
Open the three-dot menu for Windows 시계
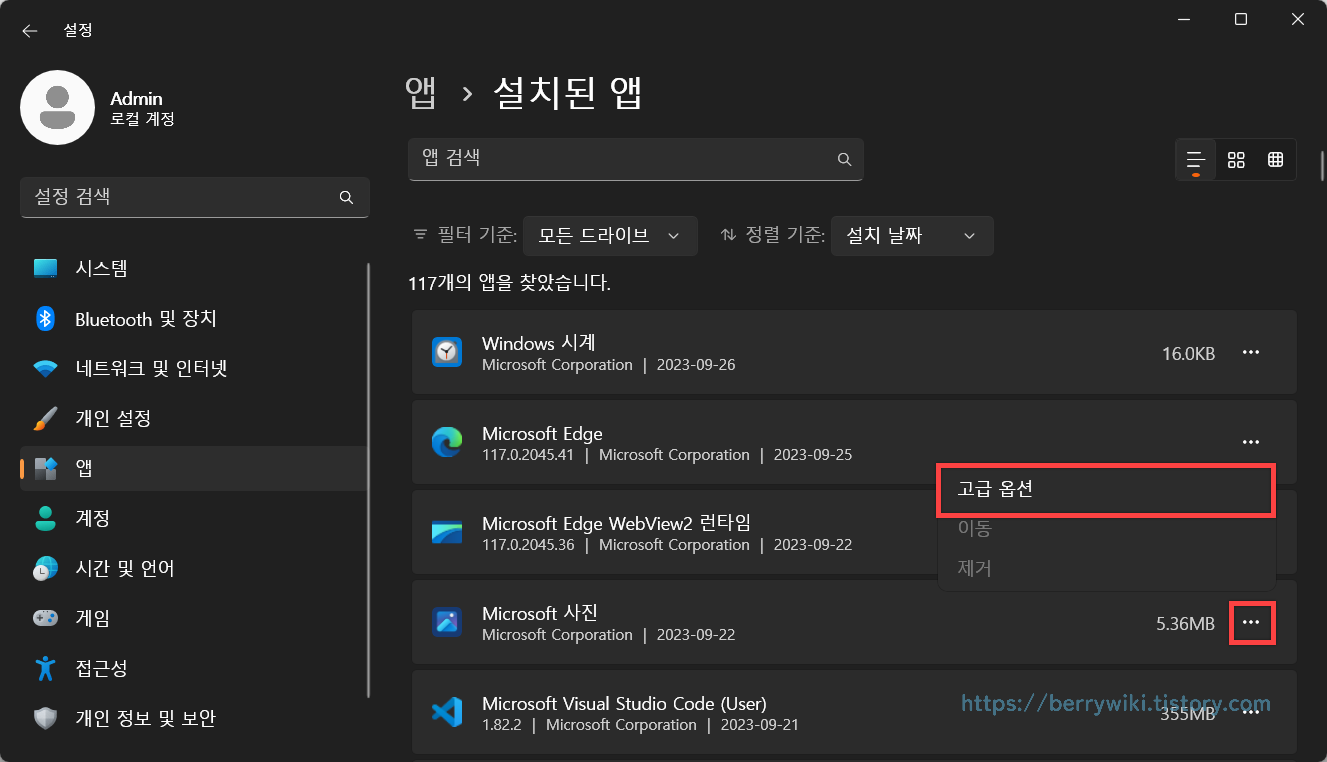(x=1251, y=352)
